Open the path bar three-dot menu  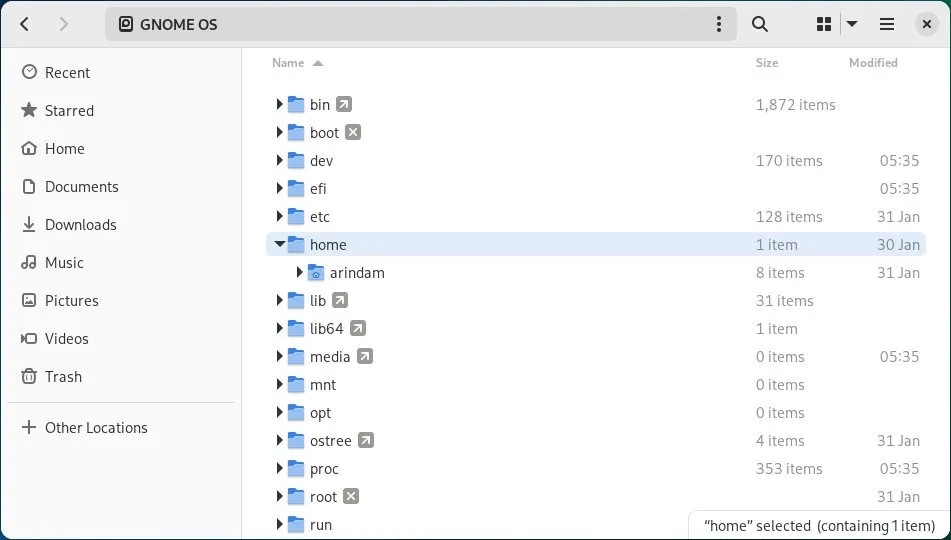coord(718,24)
